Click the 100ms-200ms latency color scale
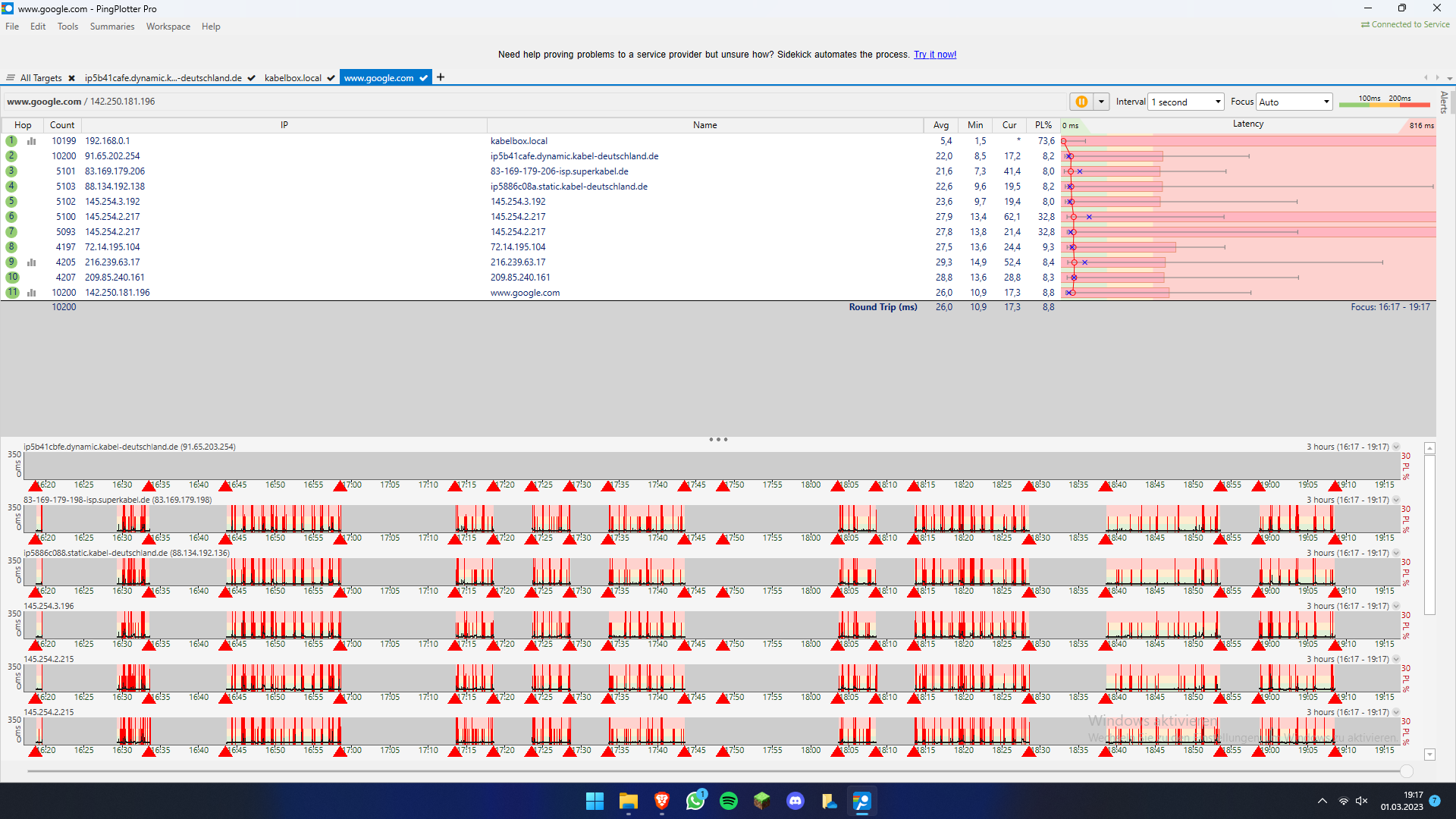This screenshot has height=819, width=1456. point(1385,103)
